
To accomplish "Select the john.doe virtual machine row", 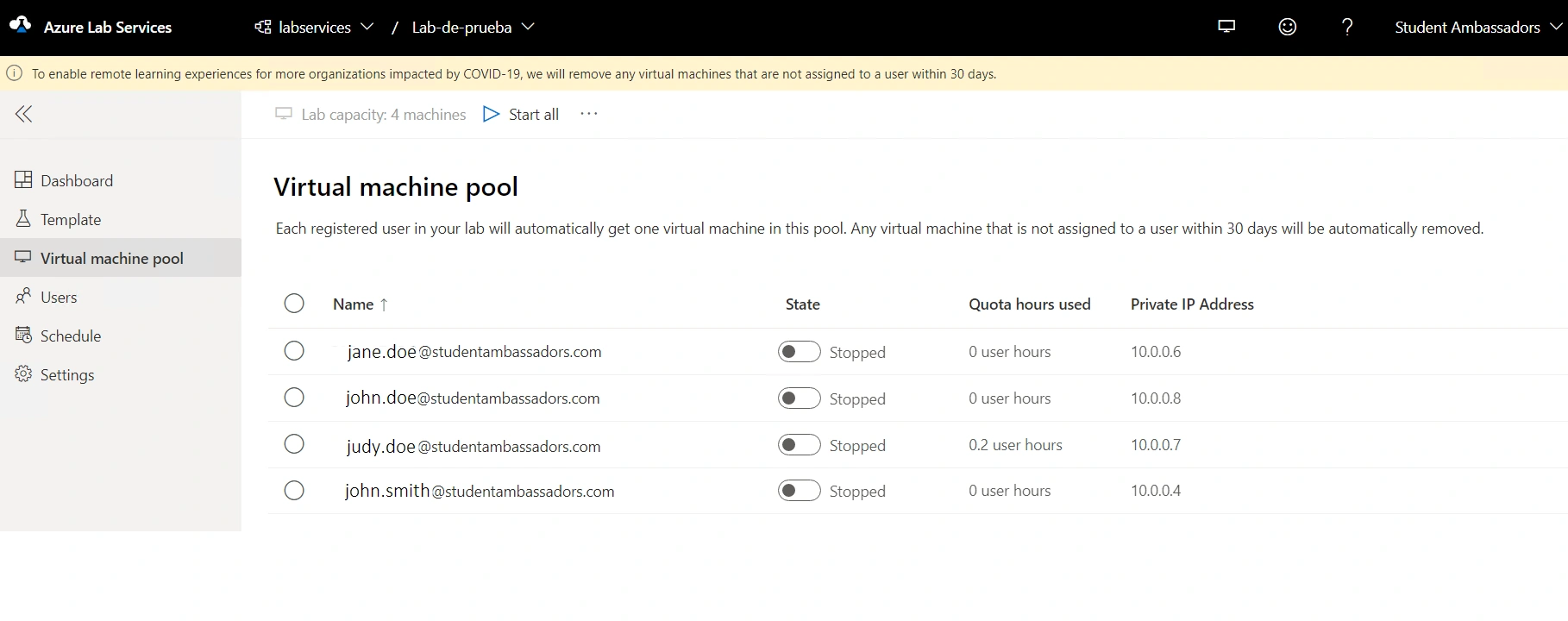I will [x=294, y=398].
